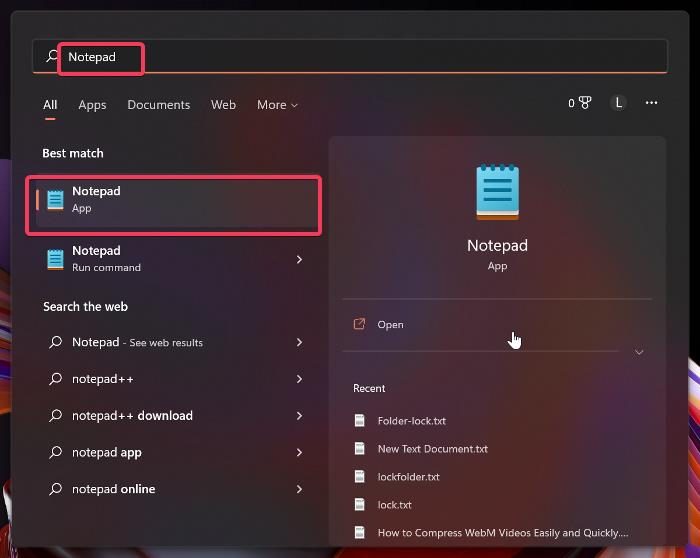Open the three-dot options menu
700x558 pixels.
(x=651, y=103)
